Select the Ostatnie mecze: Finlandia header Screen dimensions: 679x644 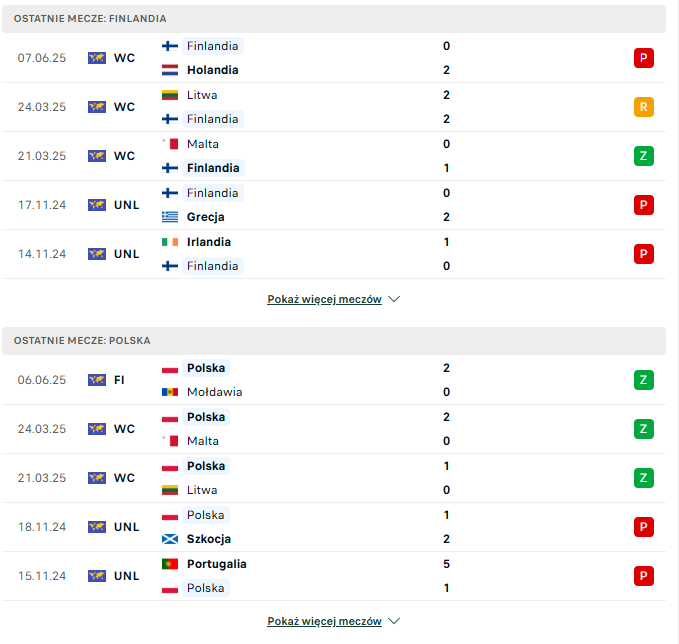pos(334,19)
